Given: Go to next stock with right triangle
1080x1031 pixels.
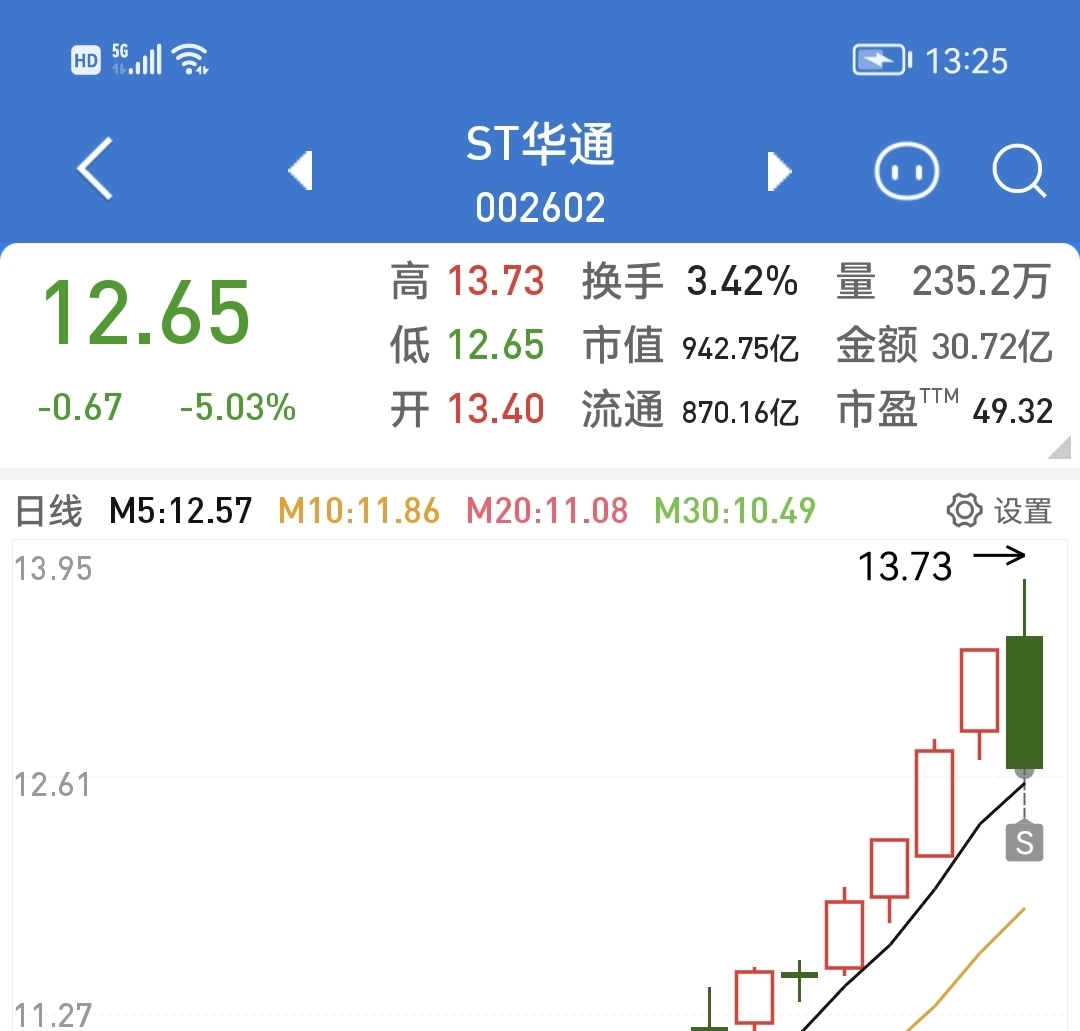Looking at the screenshot, I should tap(779, 171).
